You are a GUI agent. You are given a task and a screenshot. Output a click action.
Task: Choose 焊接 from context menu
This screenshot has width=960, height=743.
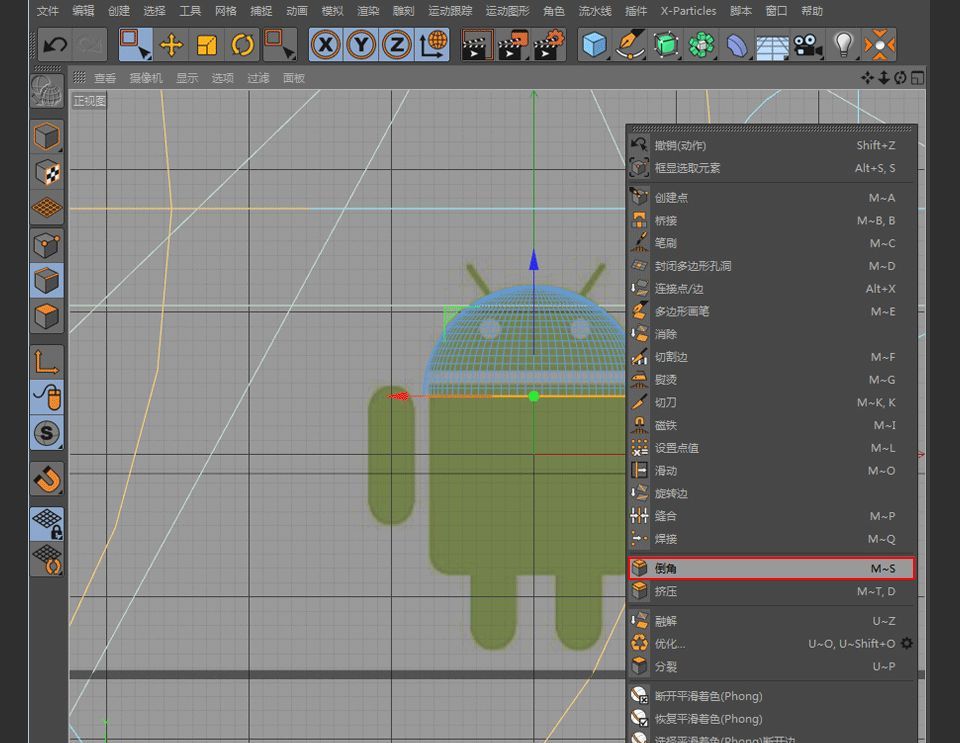pyautogui.click(x=771, y=539)
